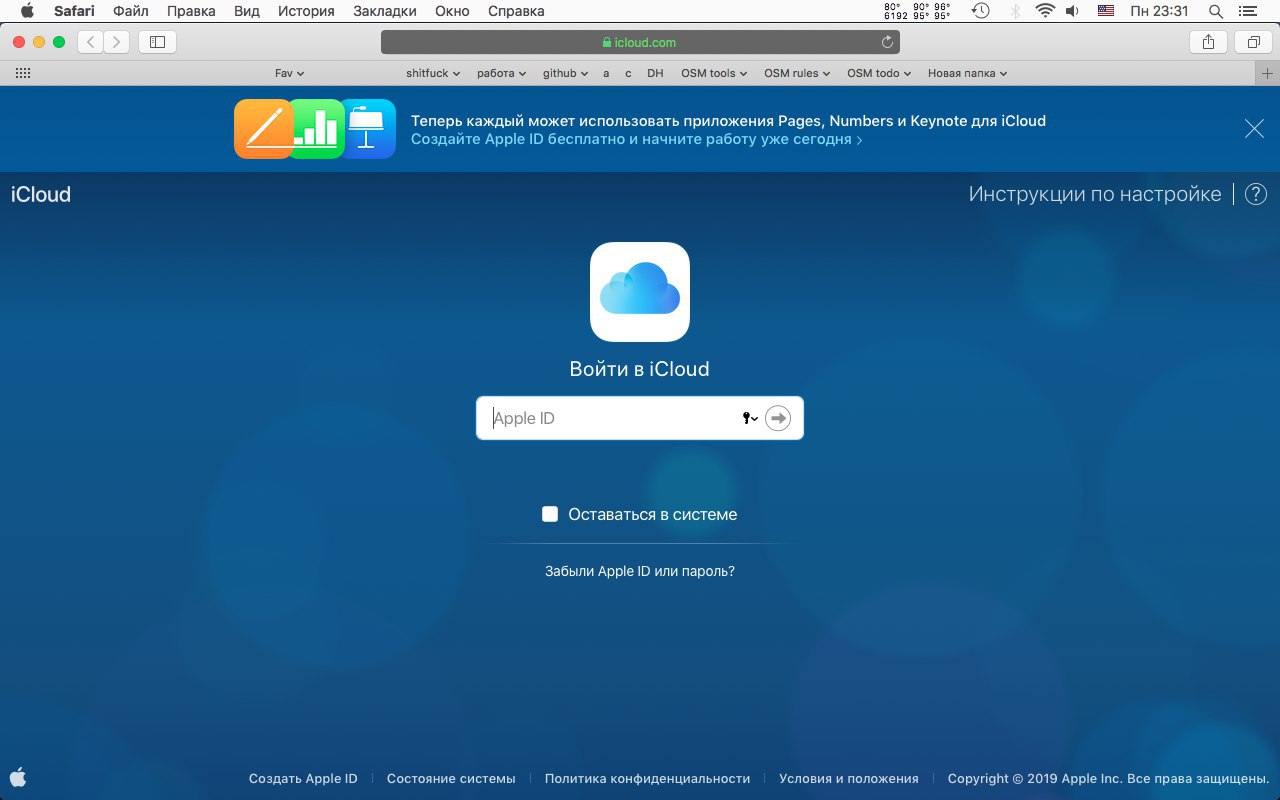Open the Apple menu in the menu bar
This screenshot has width=1280, height=800.
tap(27, 11)
